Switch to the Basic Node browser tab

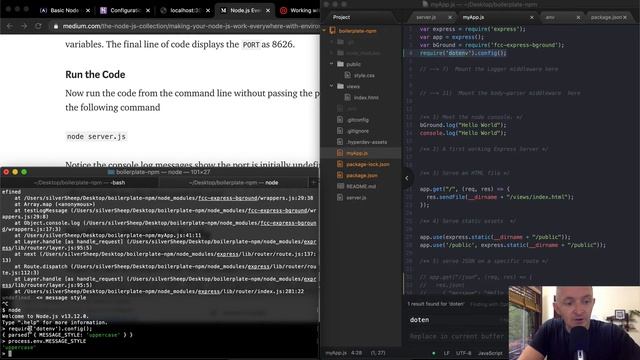click(64, 11)
